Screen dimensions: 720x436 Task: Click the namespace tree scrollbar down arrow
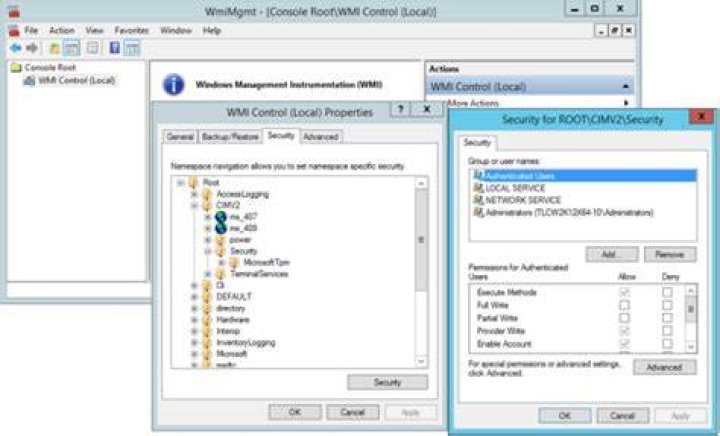421,362
